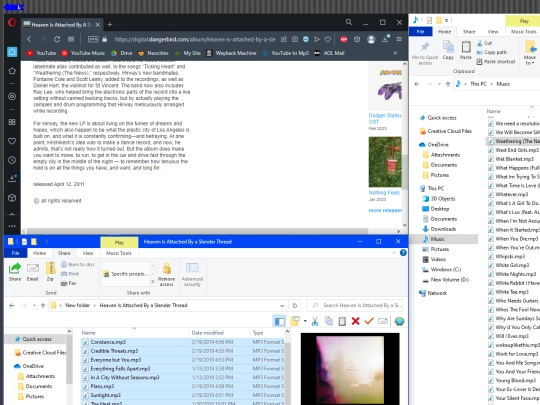Select Everything Falls Apart.mp3 file

coord(183,368)
